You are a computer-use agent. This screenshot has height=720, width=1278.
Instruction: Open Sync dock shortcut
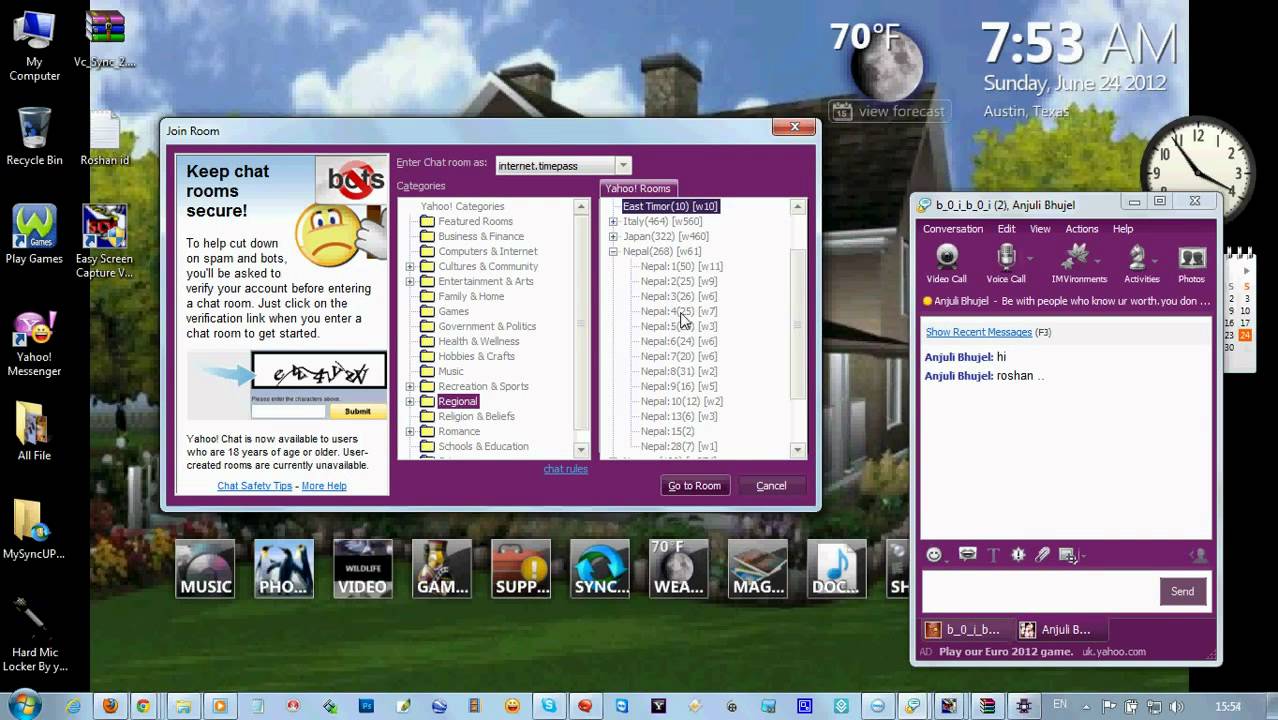point(600,569)
